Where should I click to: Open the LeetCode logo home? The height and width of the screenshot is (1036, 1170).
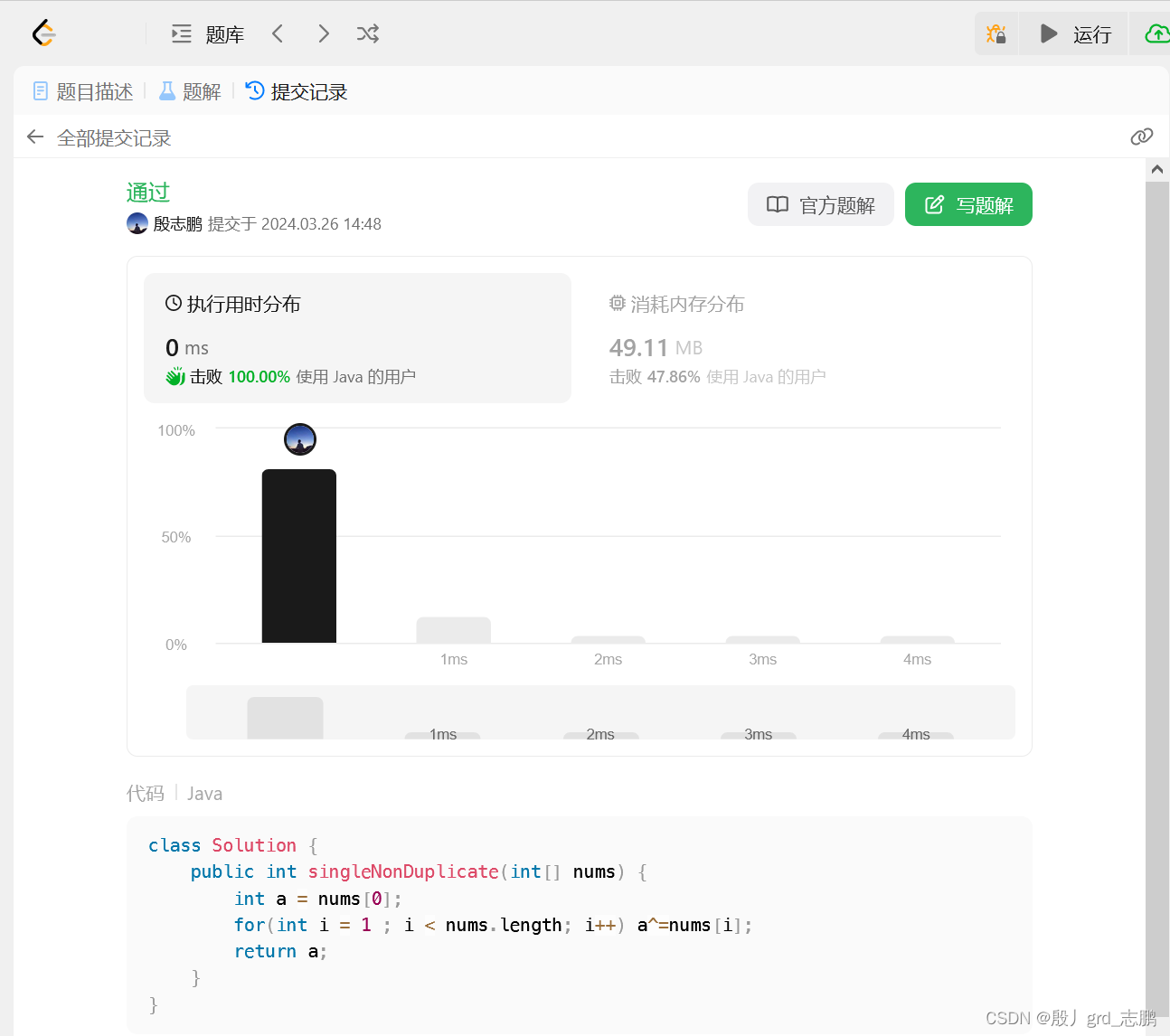43,33
